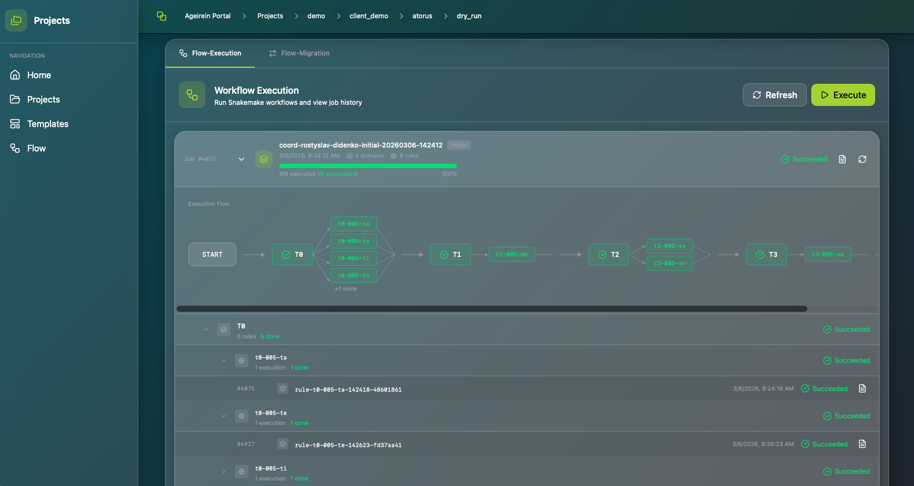Click the rerun icon for job #4872
914x486 pixels.
point(862,159)
